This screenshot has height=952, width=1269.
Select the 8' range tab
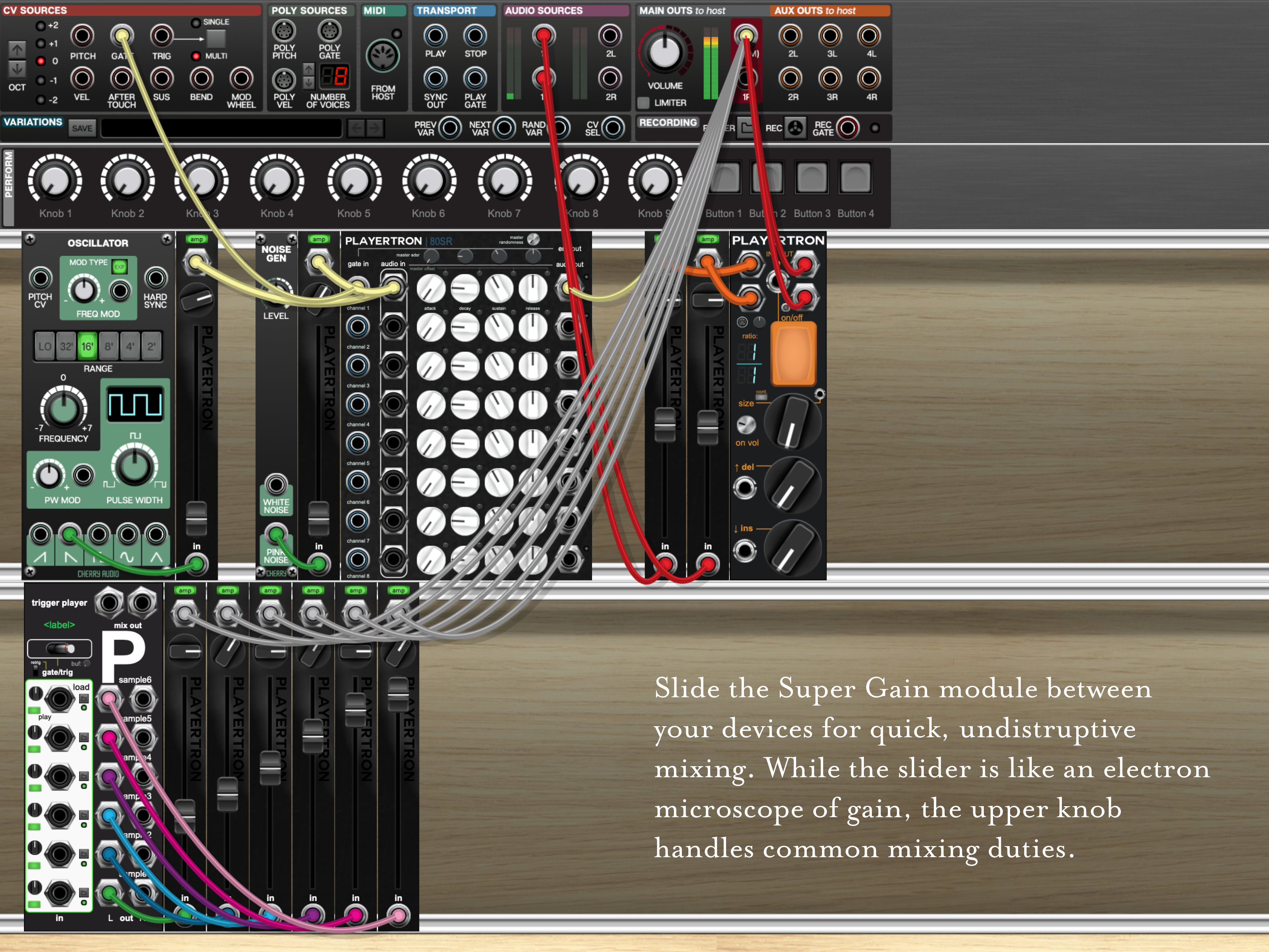pyautogui.click(x=109, y=346)
